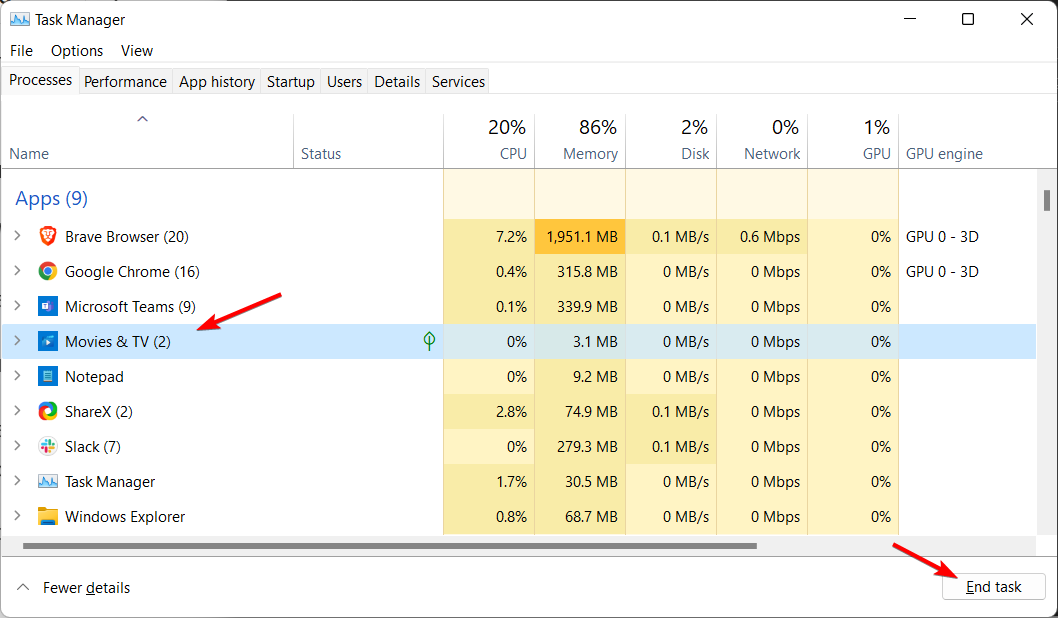This screenshot has height=618, width=1058.
Task: Expand the ShareX process group
Action: (18, 411)
